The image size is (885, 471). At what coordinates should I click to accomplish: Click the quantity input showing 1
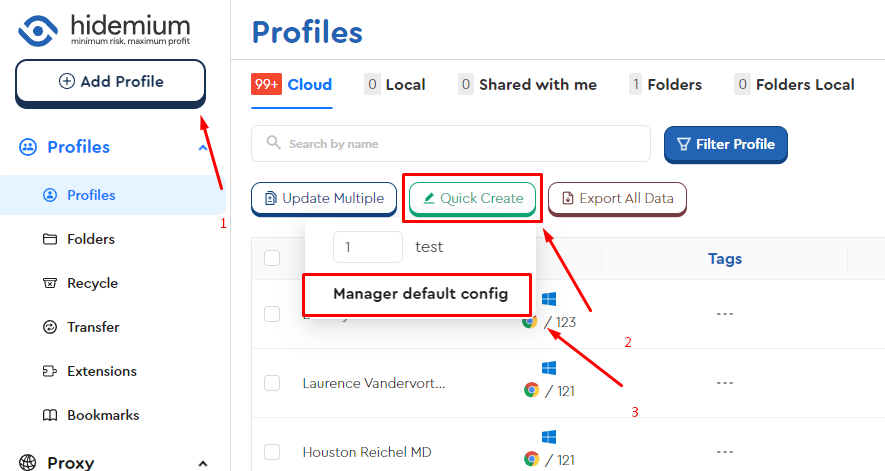pyautogui.click(x=368, y=247)
